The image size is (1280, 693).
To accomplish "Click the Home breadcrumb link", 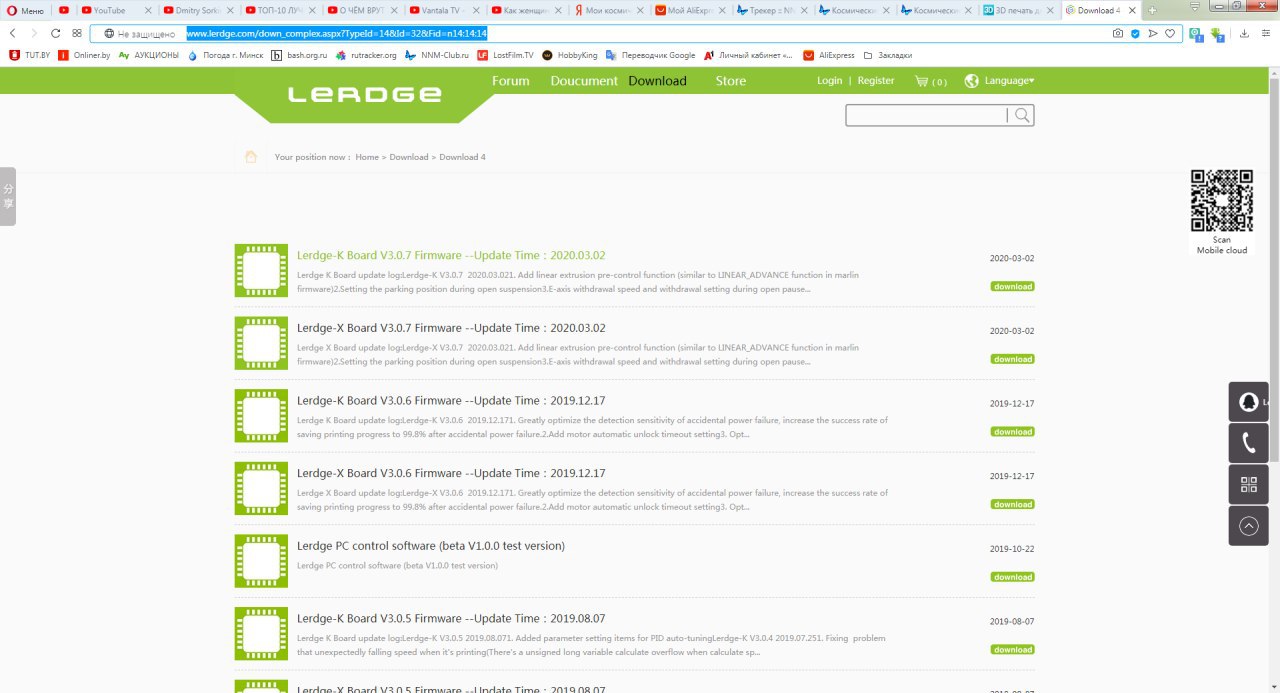I will pos(367,157).
